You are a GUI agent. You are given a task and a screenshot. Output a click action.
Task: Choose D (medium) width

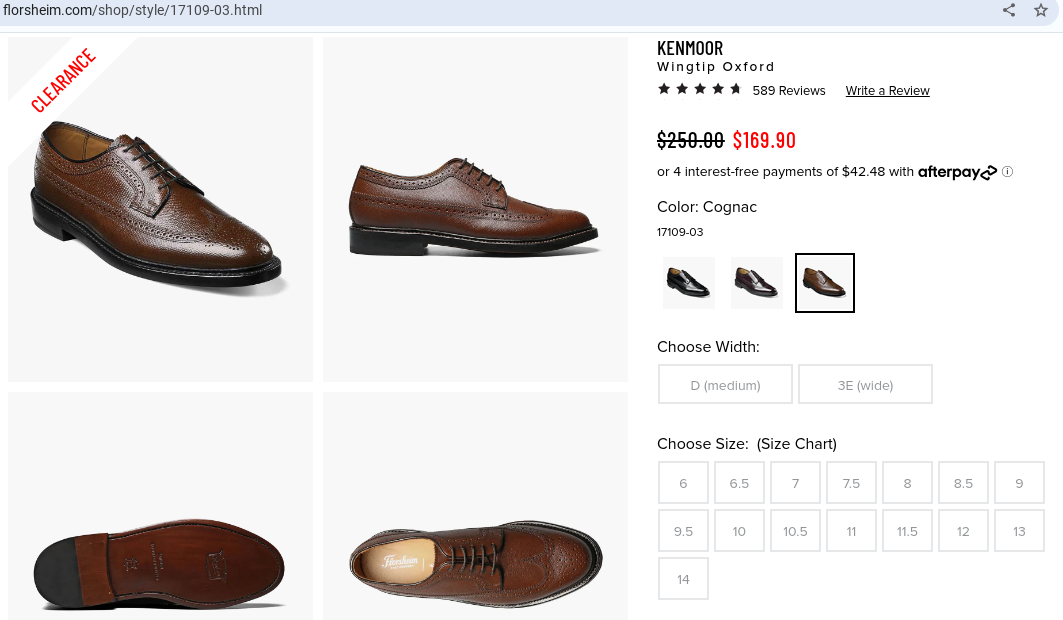(x=725, y=384)
